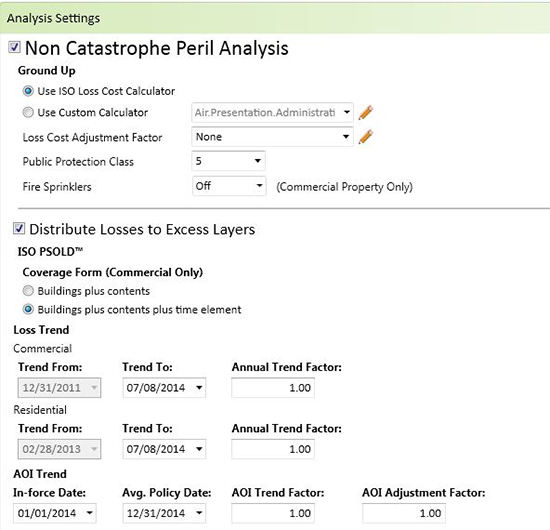Click Commercial Annual Trend Factor field
The width and height of the screenshot is (550, 530).
273,388
